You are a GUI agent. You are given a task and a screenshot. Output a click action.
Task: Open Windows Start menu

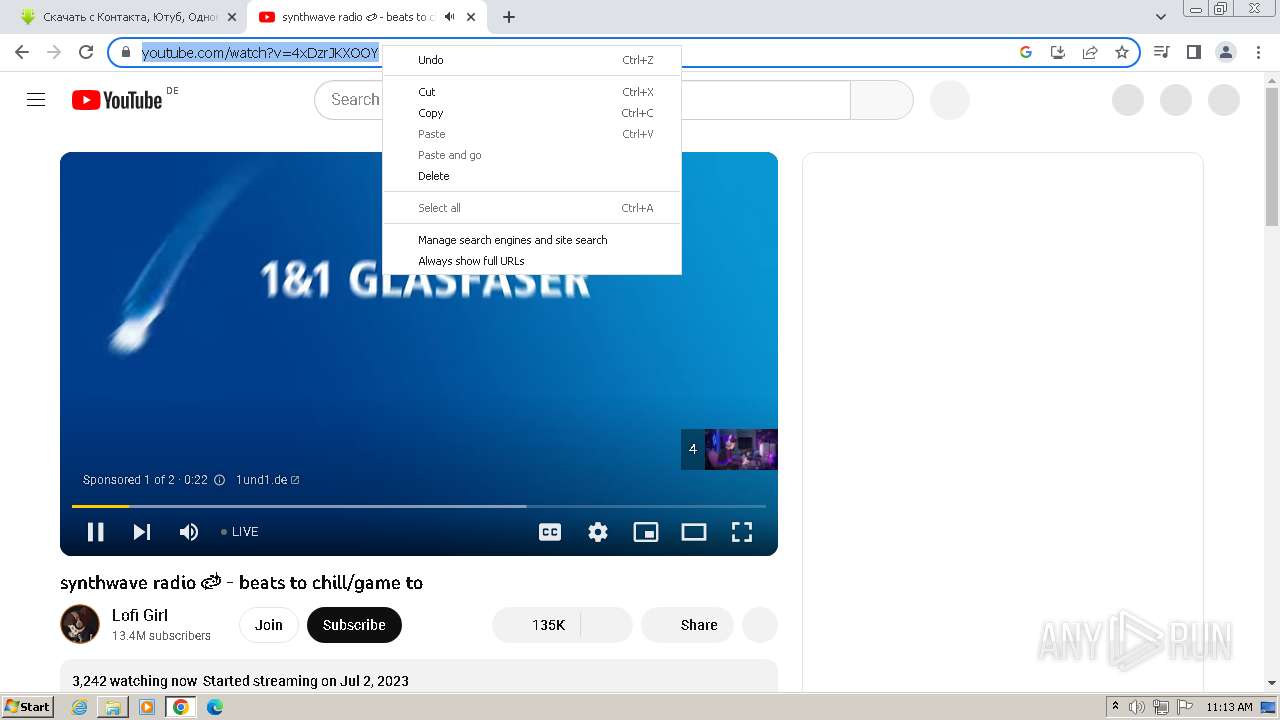pyautogui.click(x=28, y=707)
